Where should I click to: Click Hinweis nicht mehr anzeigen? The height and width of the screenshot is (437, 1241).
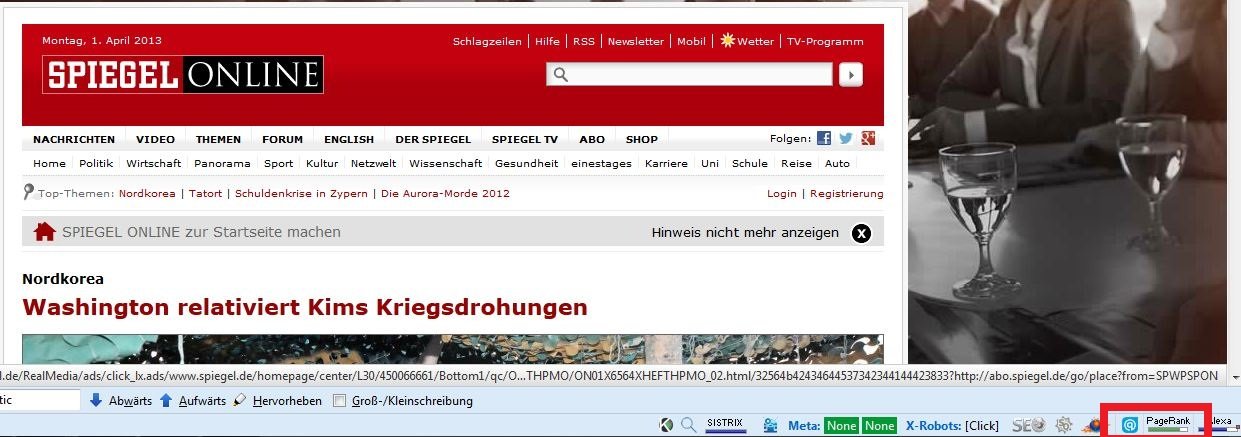[745, 233]
